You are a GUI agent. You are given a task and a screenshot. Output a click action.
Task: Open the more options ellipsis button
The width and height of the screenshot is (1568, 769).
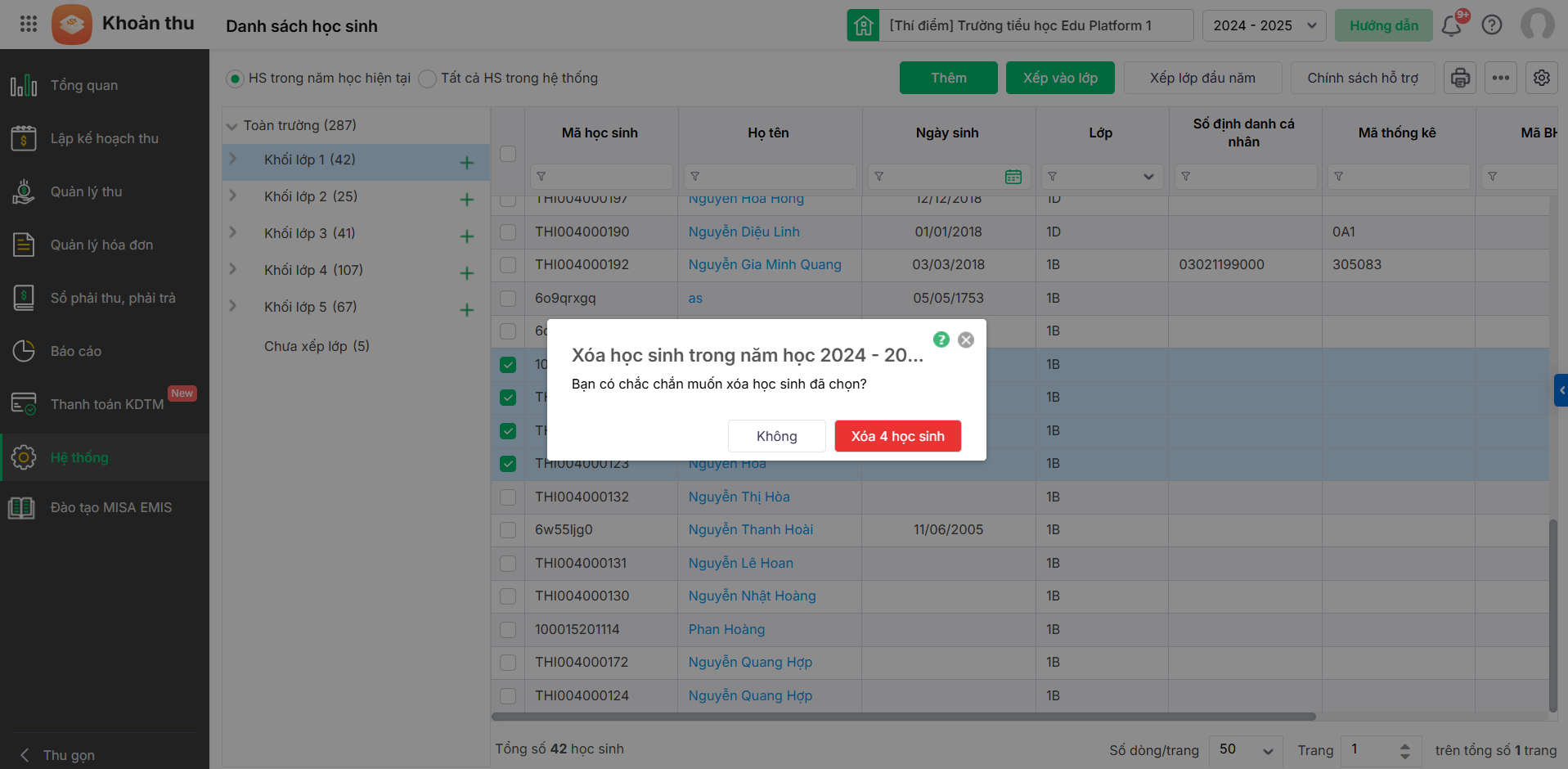click(x=1500, y=78)
